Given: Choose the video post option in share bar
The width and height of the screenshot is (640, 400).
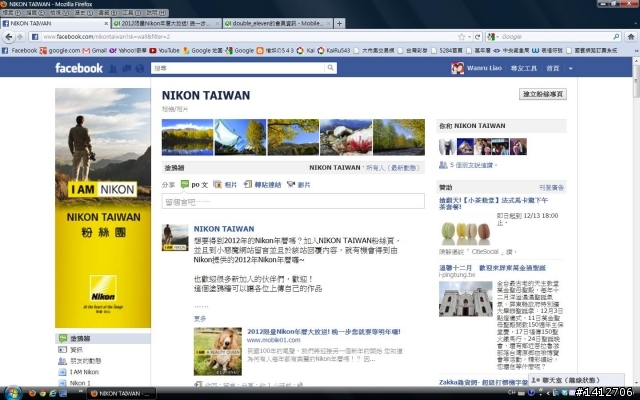Looking at the screenshot, I should tap(299, 184).
